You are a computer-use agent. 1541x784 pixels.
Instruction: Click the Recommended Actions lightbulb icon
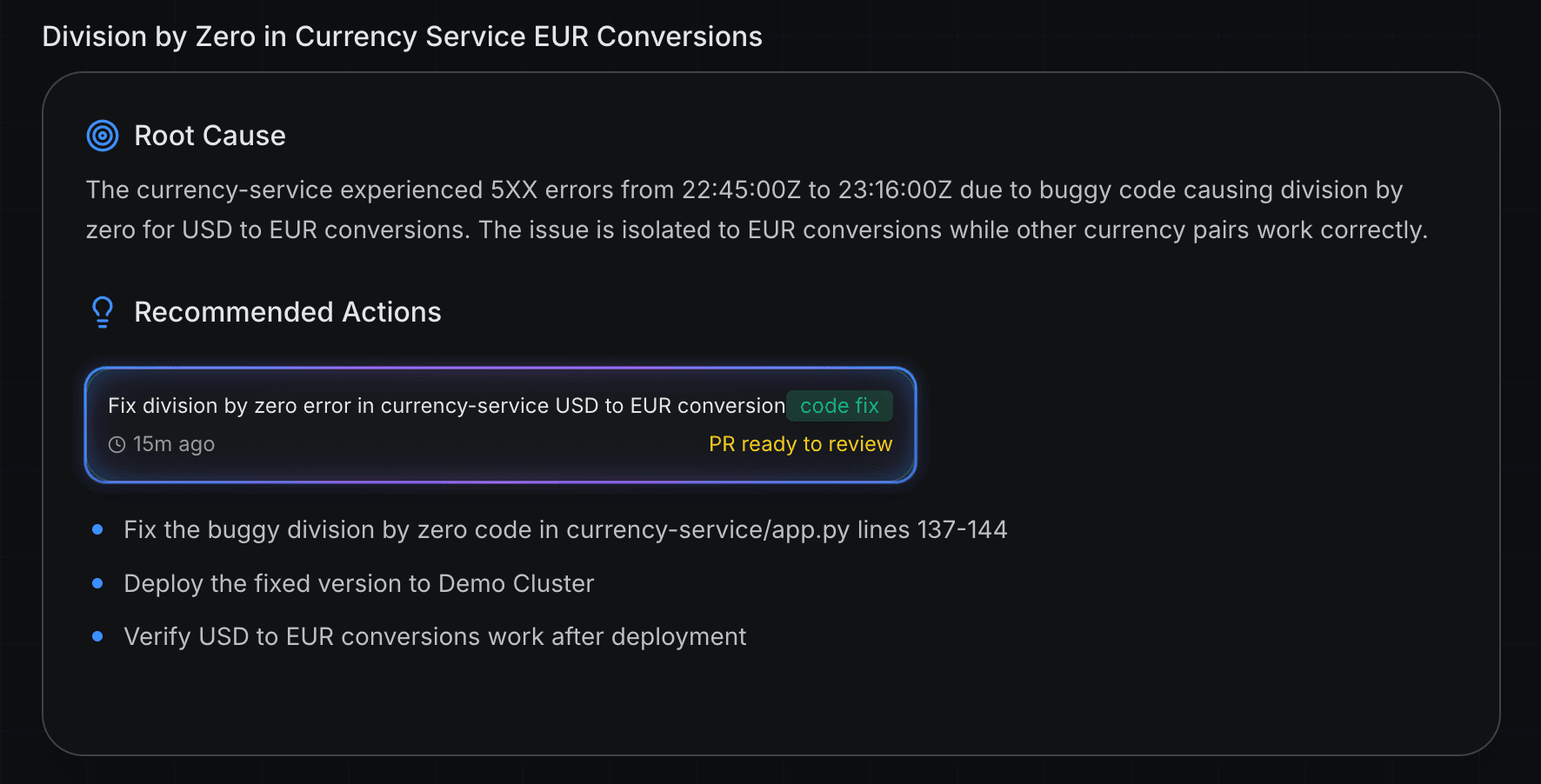103,312
